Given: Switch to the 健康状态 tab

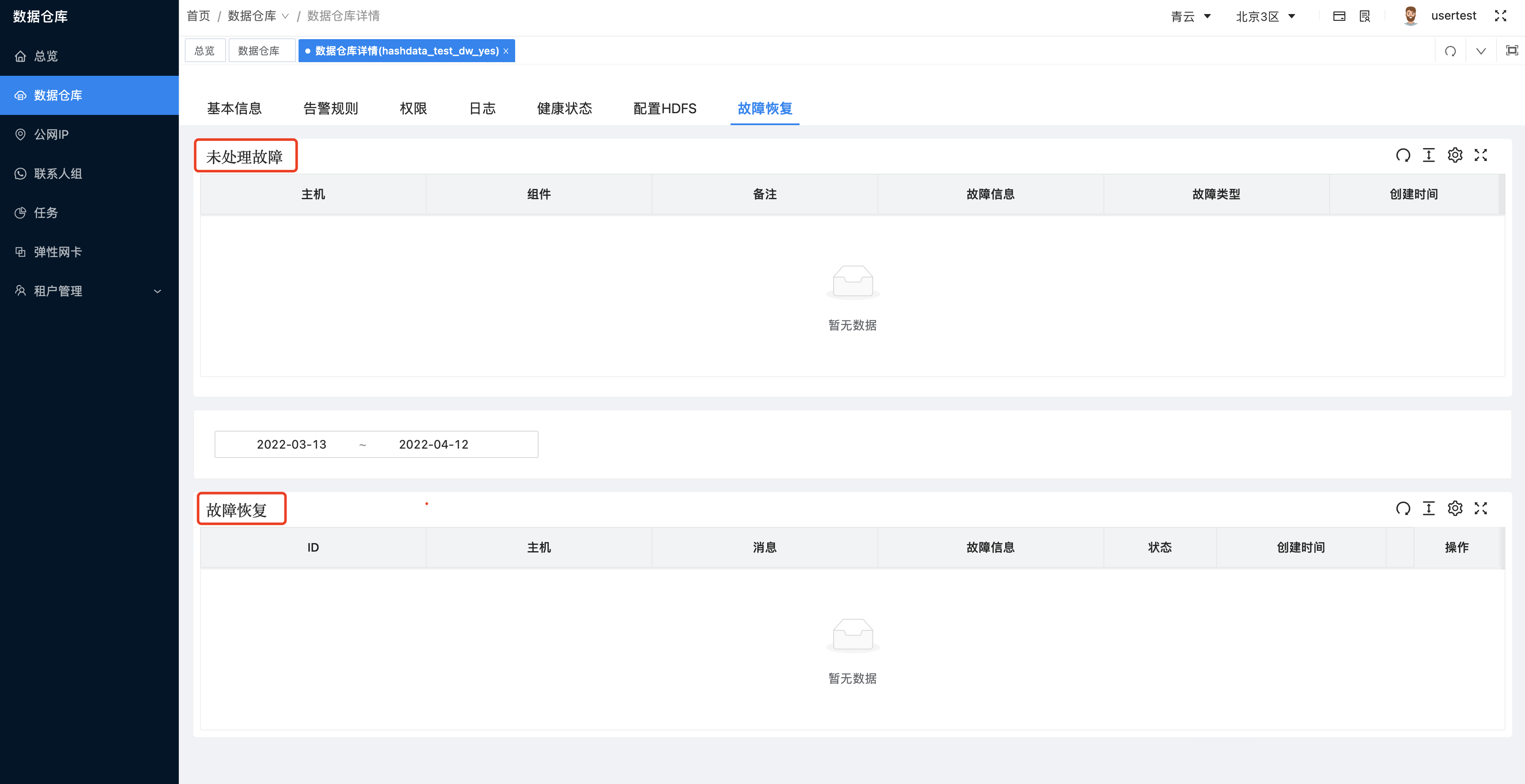Looking at the screenshot, I should [564, 108].
